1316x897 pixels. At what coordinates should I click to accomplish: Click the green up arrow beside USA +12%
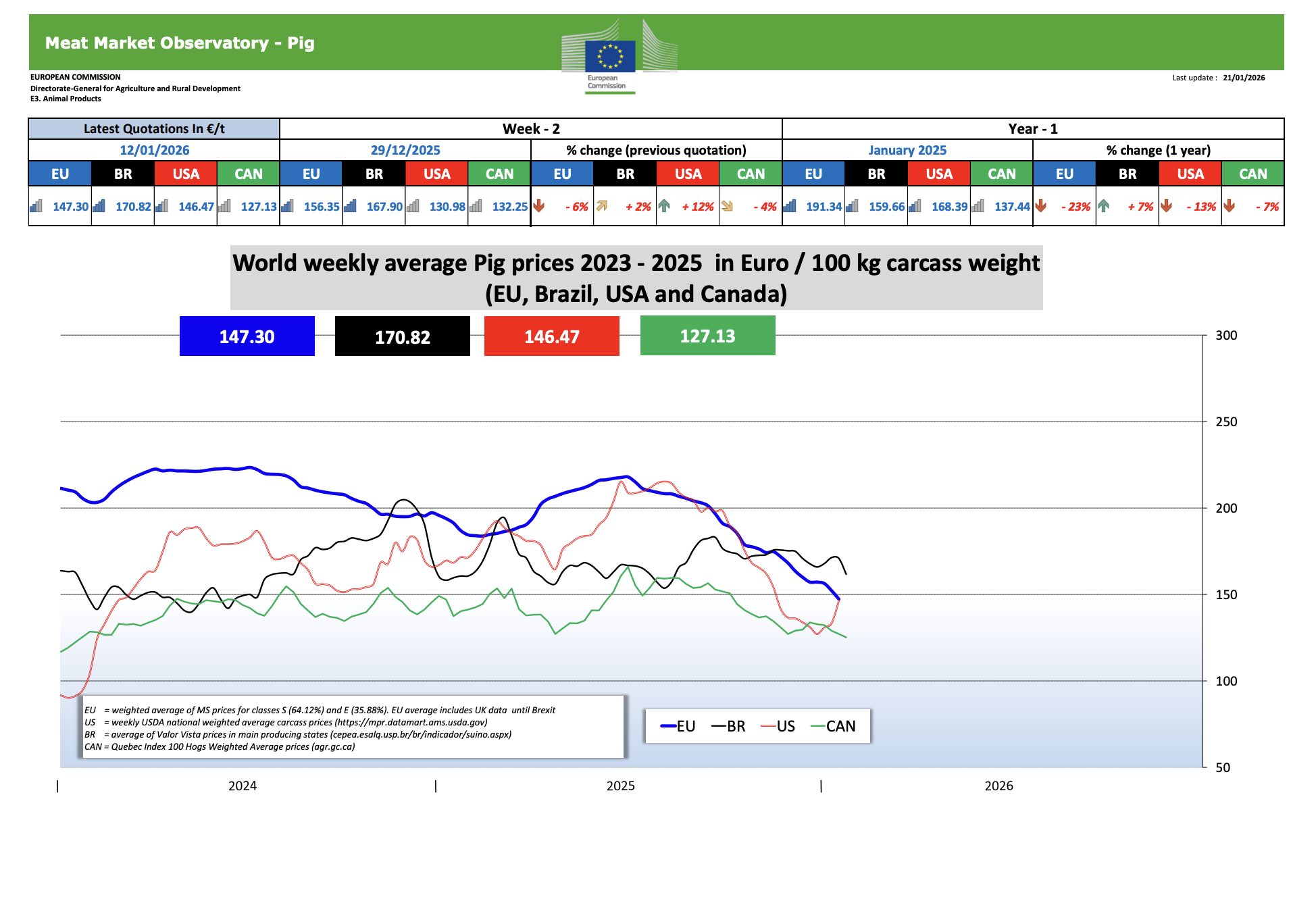pos(664,206)
